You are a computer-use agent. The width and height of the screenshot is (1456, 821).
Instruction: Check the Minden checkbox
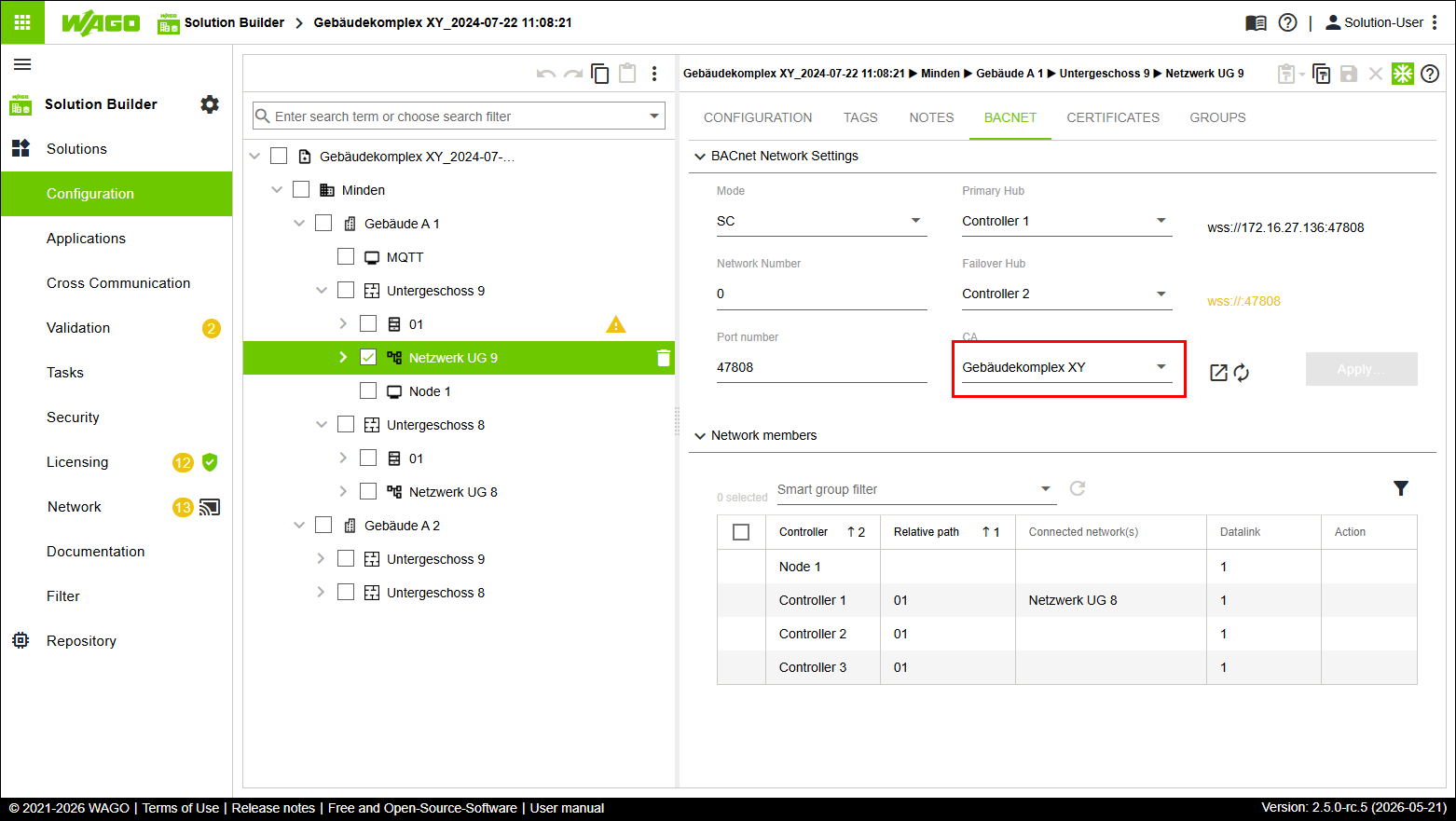[x=301, y=190]
